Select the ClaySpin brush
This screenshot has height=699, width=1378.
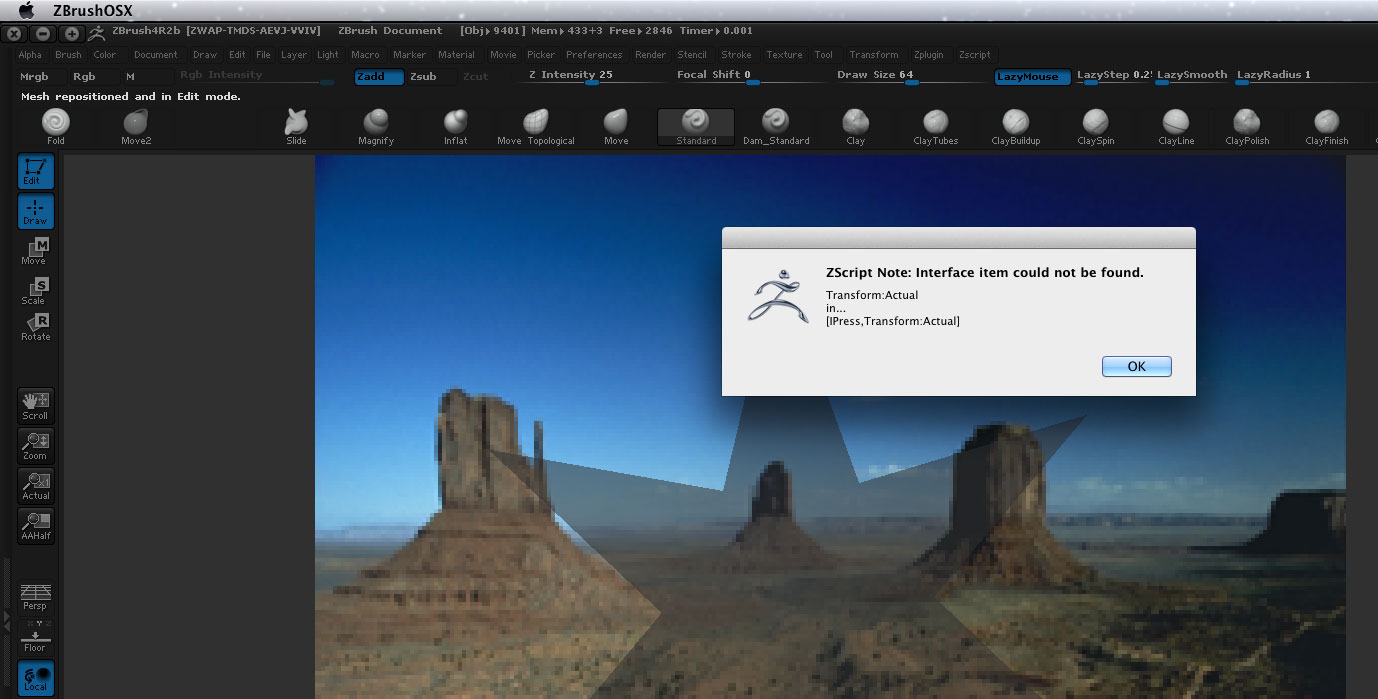pyautogui.click(x=1096, y=127)
